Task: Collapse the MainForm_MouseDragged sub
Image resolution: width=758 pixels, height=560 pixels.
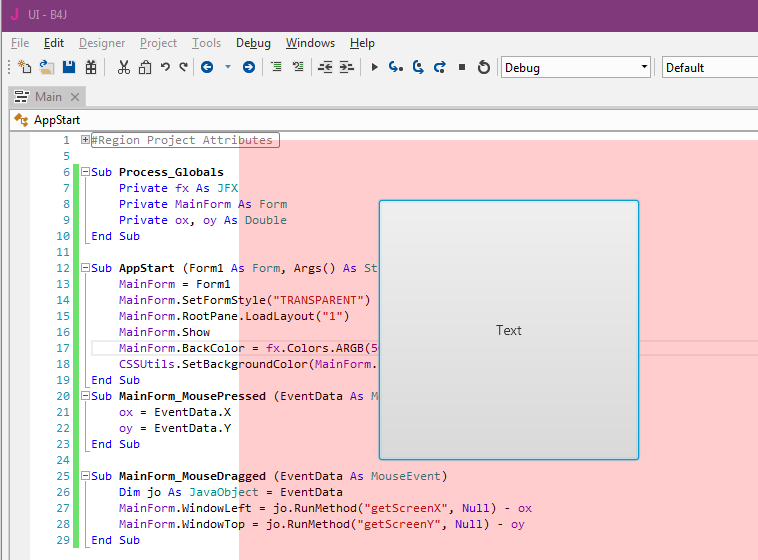Action: pyautogui.click(x=86, y=476)
